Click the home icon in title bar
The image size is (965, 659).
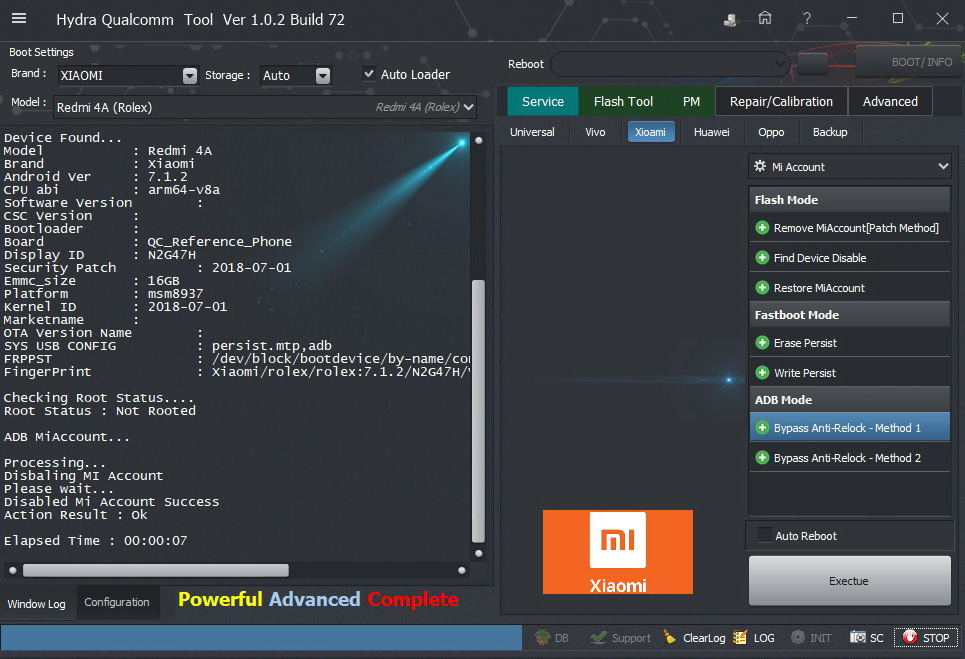coord(765,19)
